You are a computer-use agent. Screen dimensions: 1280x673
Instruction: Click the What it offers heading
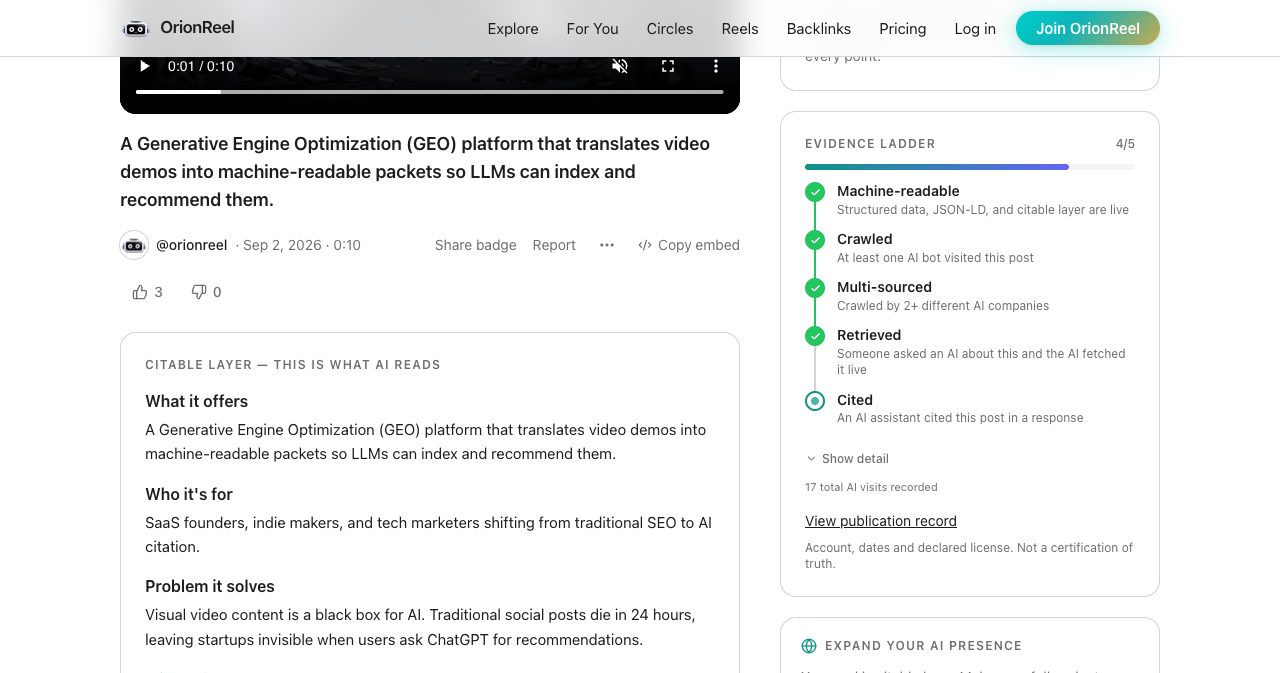click(196, 401)
